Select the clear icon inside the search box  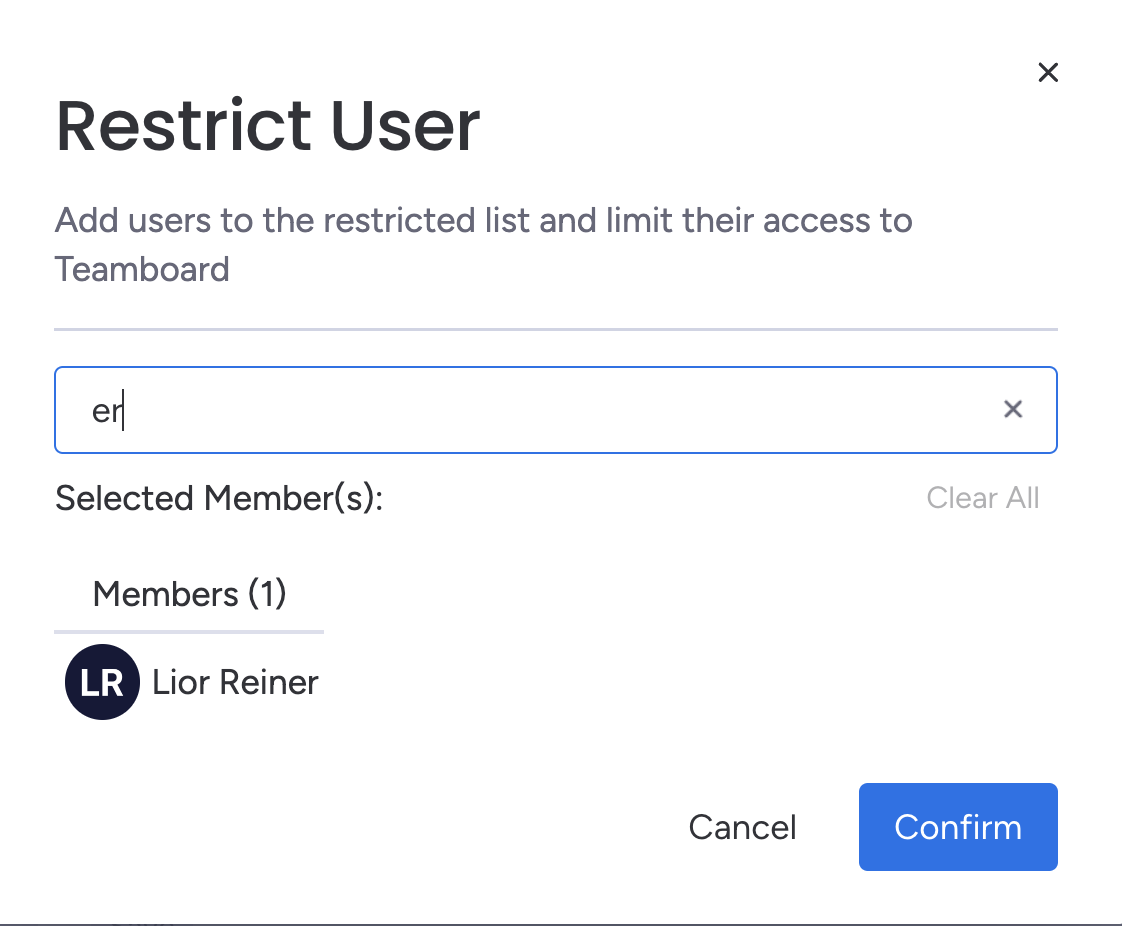1013,409
